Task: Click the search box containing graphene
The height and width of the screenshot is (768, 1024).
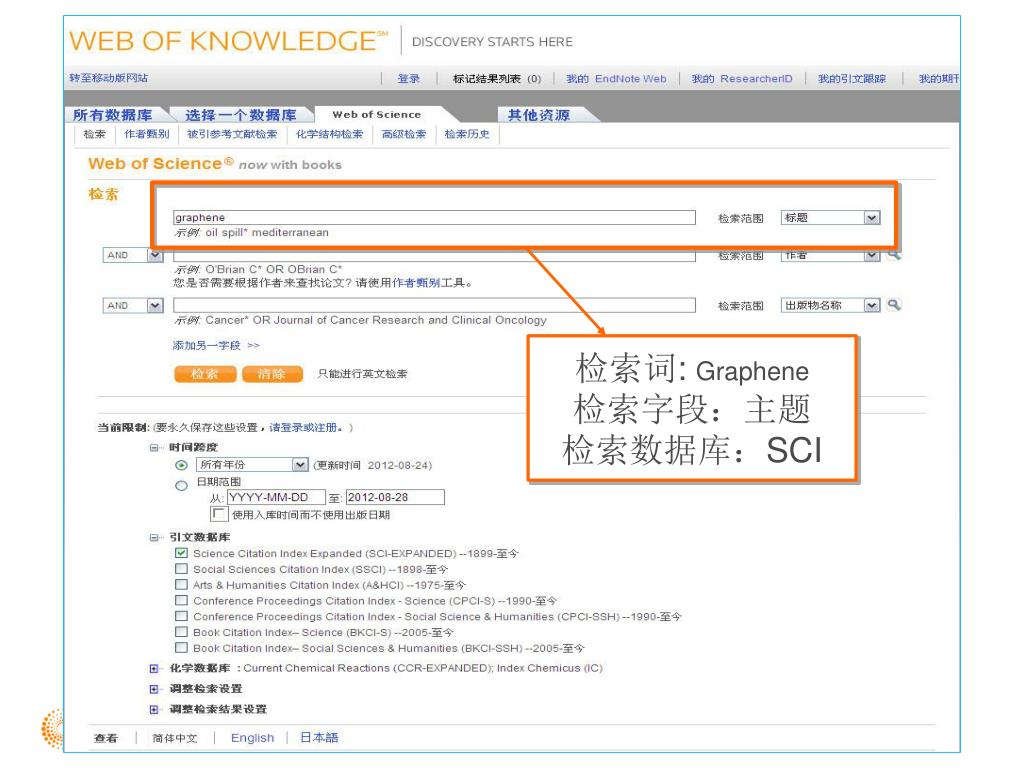Action: click(x=434, y=217)
